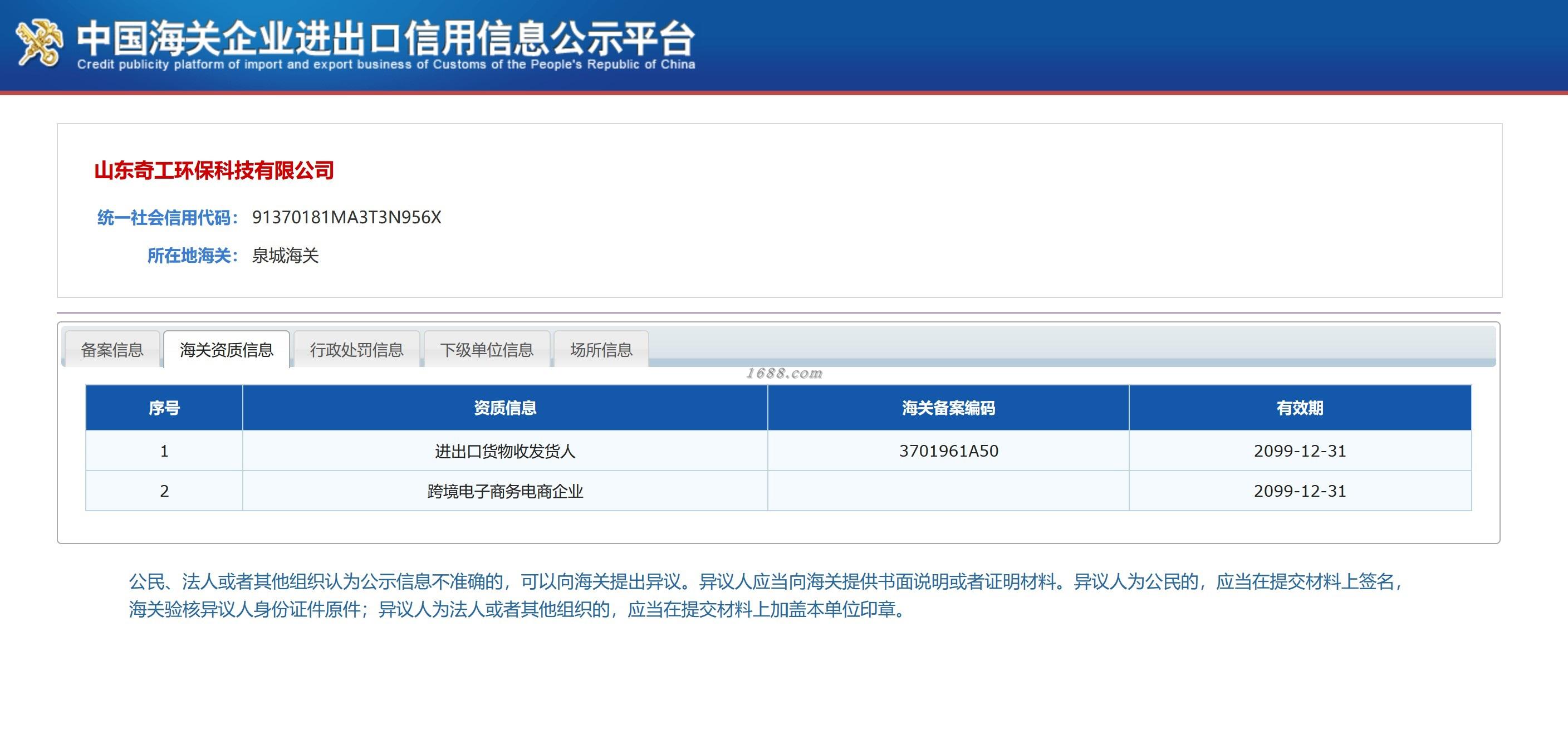Select the customs office value 泉城海关
Viewport: 1568px width, 744px height.
pos(286,256)
